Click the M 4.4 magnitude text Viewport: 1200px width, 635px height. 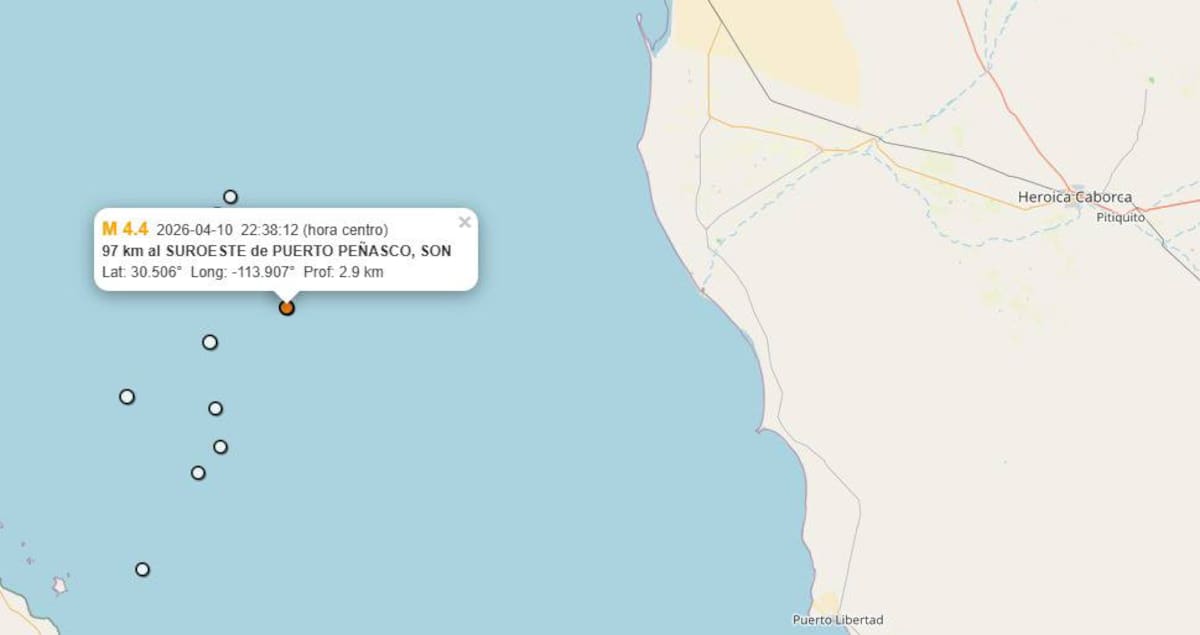pyautogui.click(x=125, y=229)
